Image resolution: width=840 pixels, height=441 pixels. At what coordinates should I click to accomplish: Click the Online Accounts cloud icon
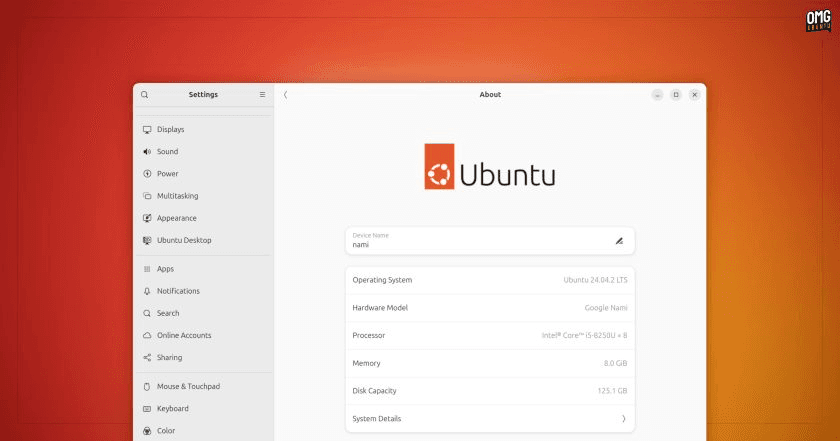(147, 335)
